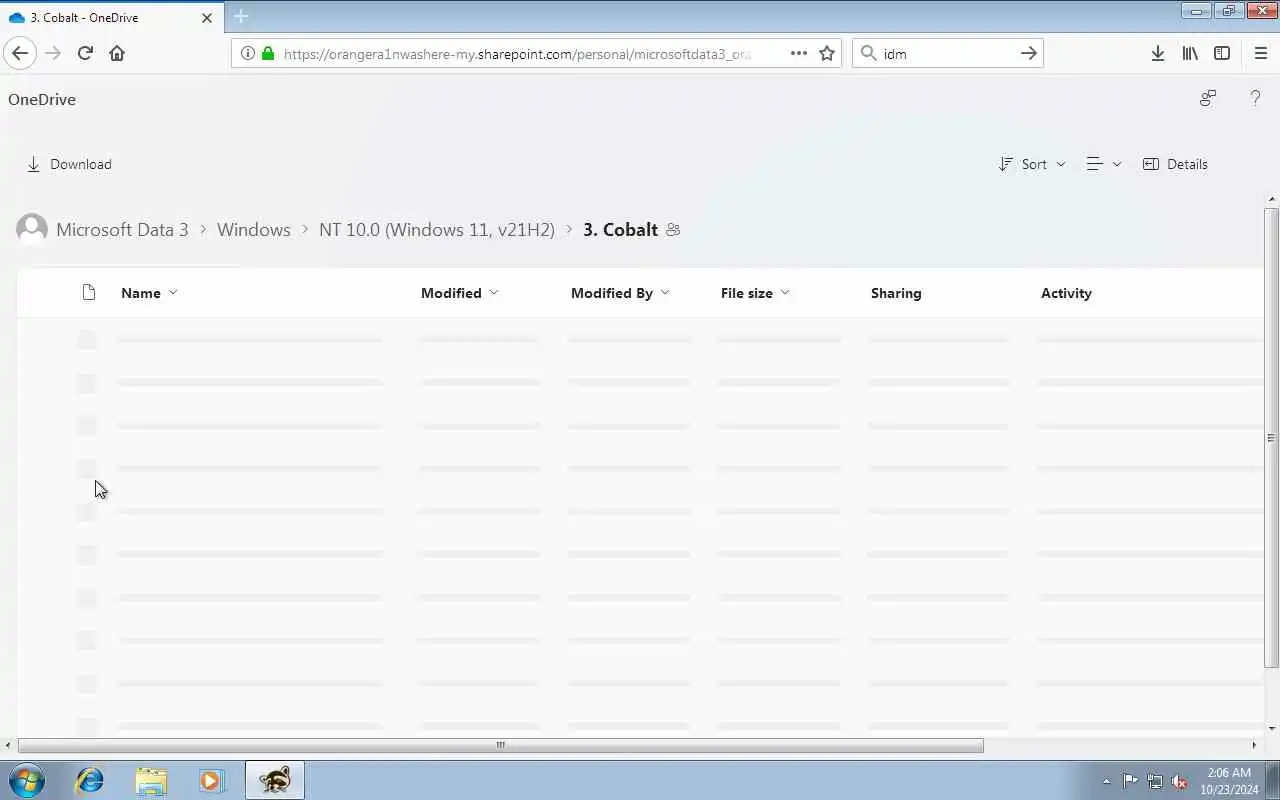Screen dimensions: 1280x800
Task: Click the Sharing column header
Action: point(896,293)
